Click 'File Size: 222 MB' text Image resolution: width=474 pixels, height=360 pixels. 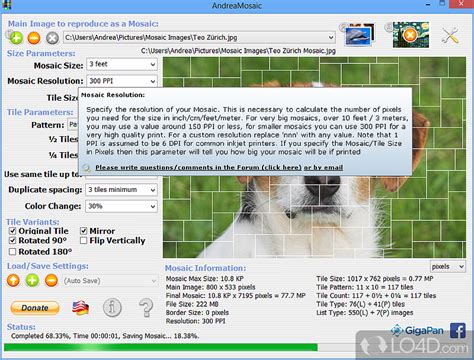pyautogui.click(x=192, y=304)
